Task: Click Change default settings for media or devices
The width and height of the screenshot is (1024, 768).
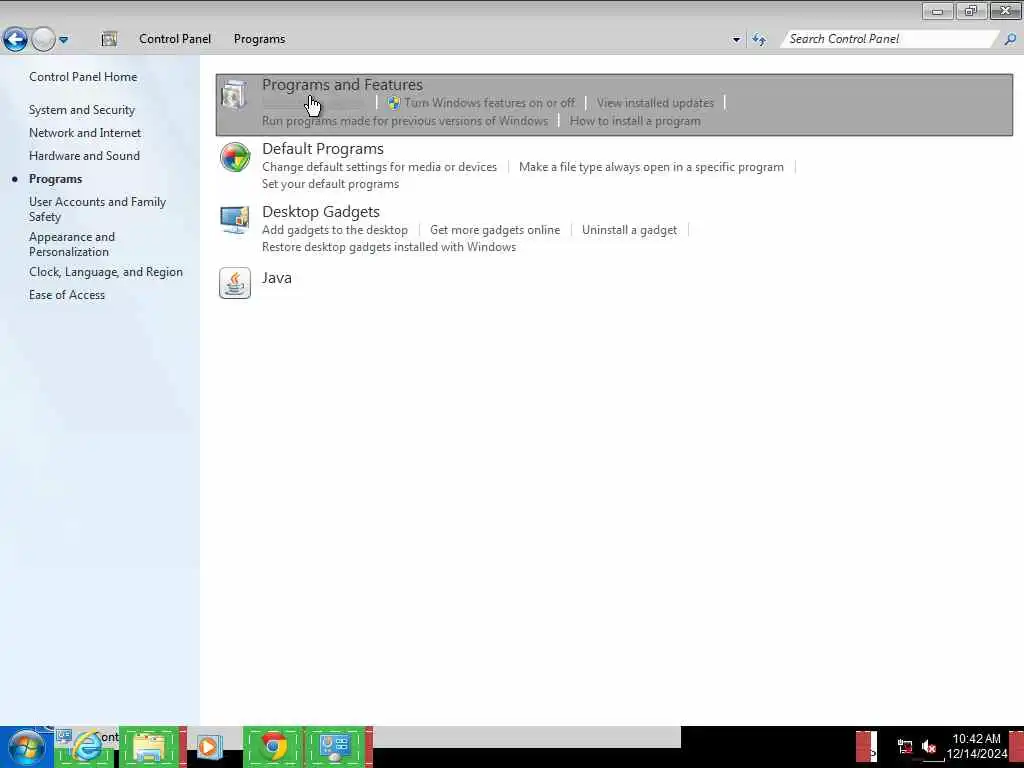Action: [x=379, y=167]
